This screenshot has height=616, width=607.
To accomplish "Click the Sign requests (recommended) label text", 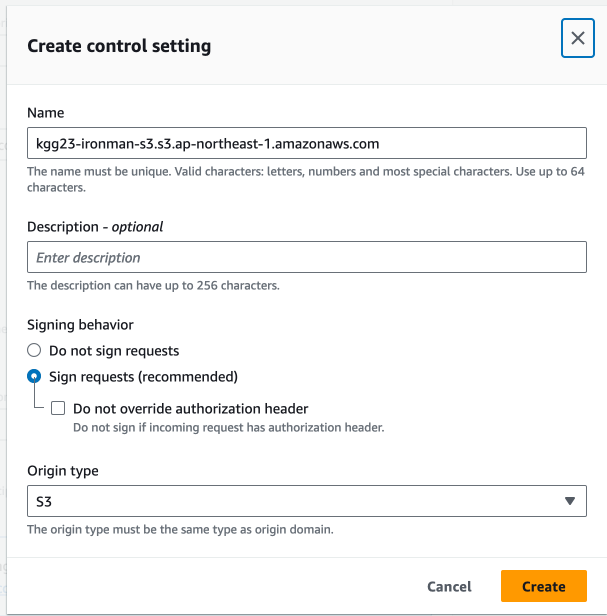I will (x=143, y=377).
